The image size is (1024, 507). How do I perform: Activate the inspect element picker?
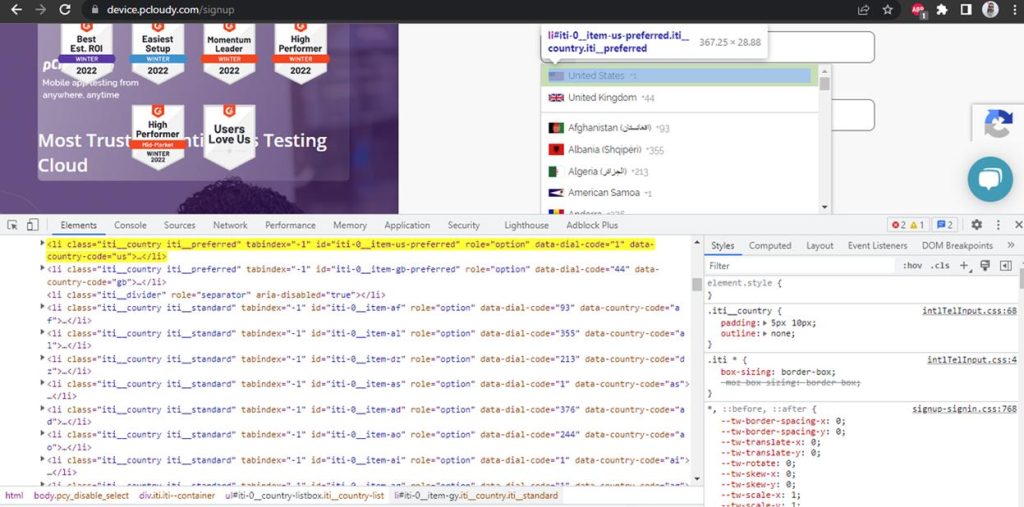(12, 225)
